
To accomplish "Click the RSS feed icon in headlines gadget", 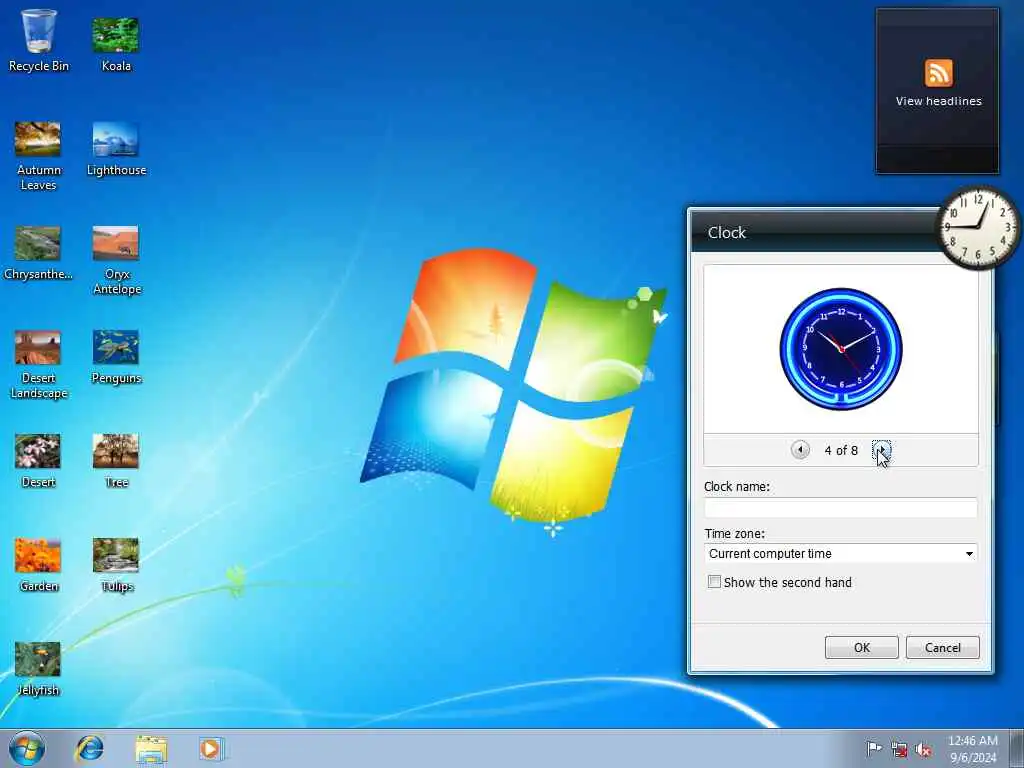I will [938, 72].
